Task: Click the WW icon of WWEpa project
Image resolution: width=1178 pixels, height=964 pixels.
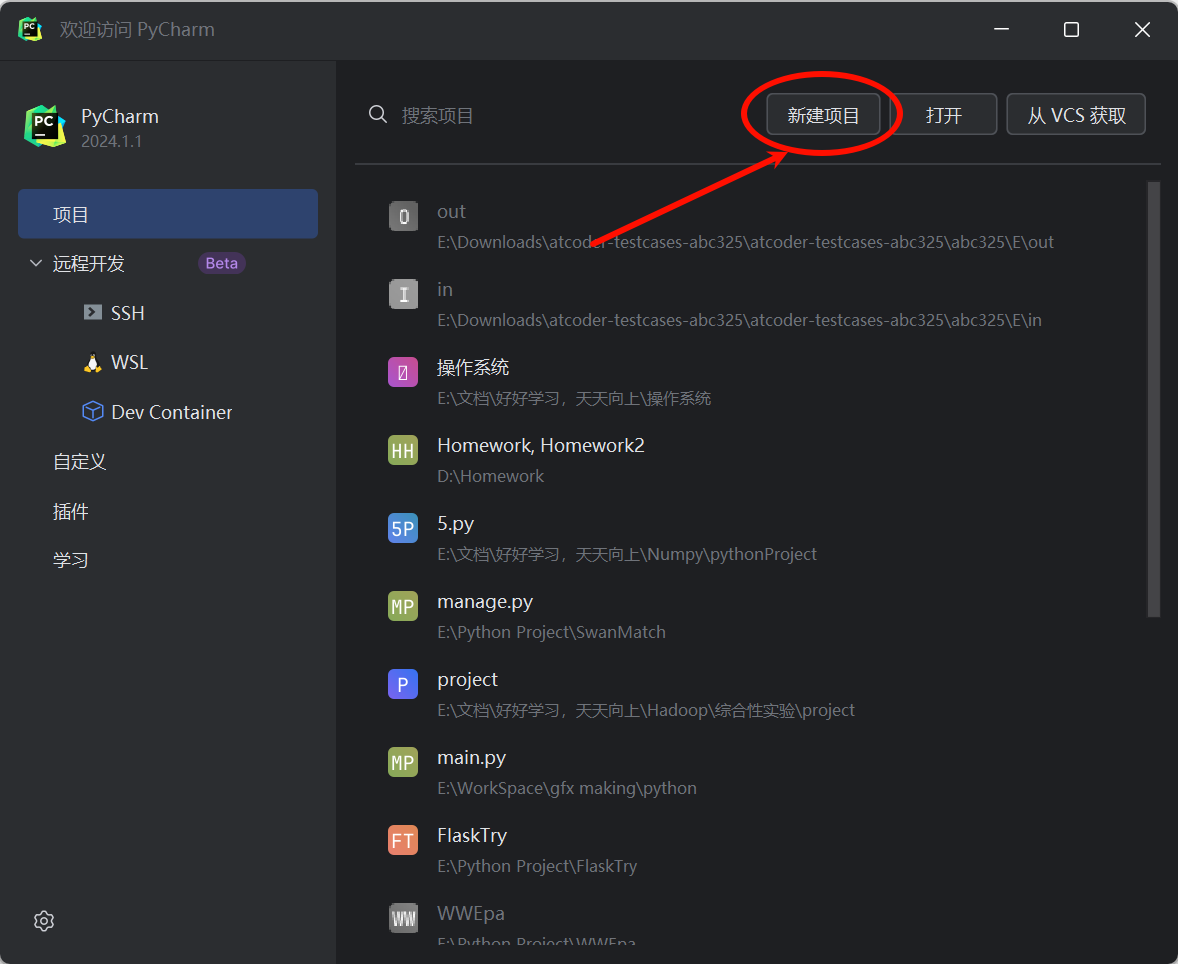Action: pyautogui.click(x=403, y=918)
